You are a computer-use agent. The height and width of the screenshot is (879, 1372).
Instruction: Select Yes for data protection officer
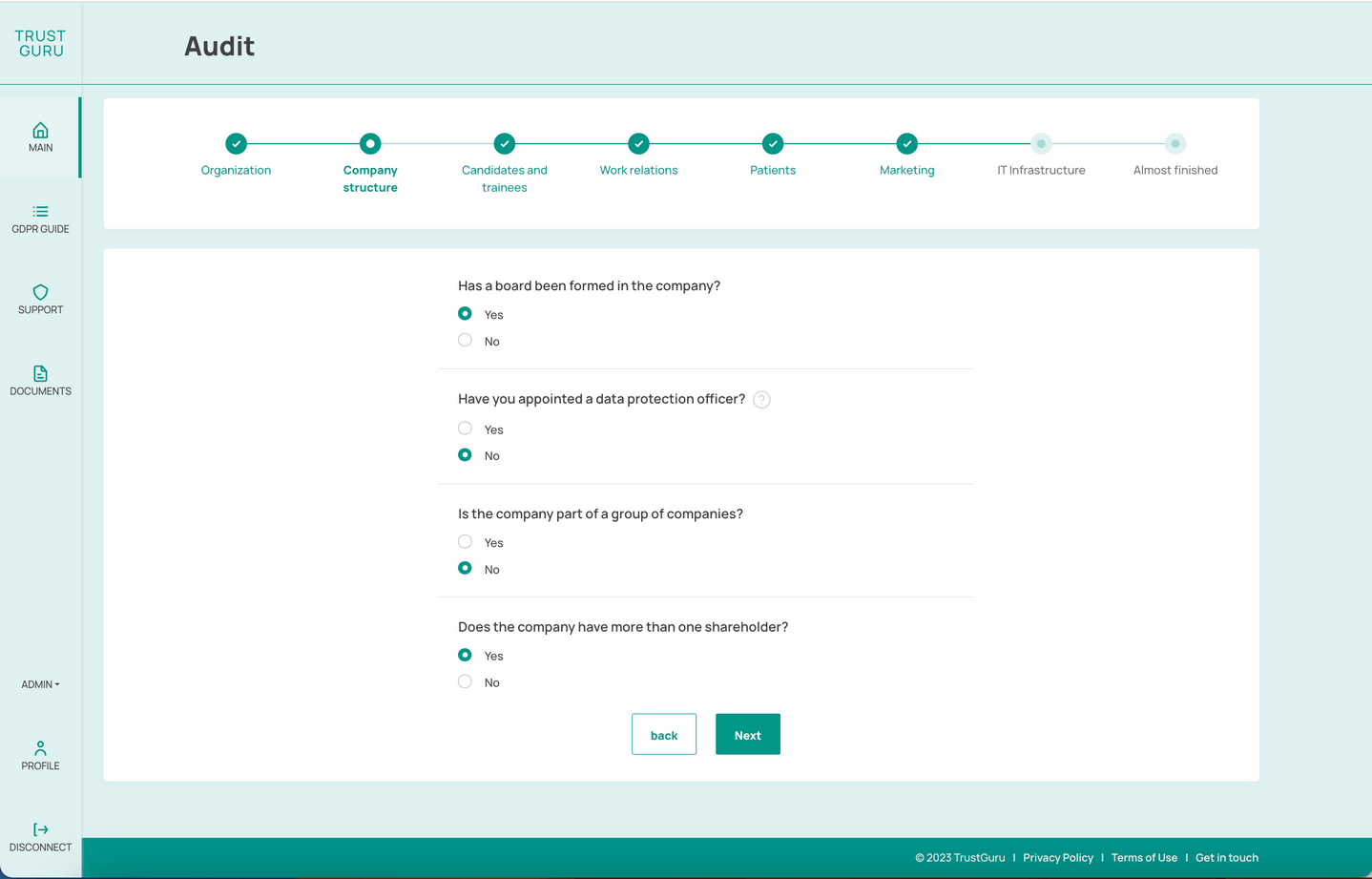pos(465,429)
